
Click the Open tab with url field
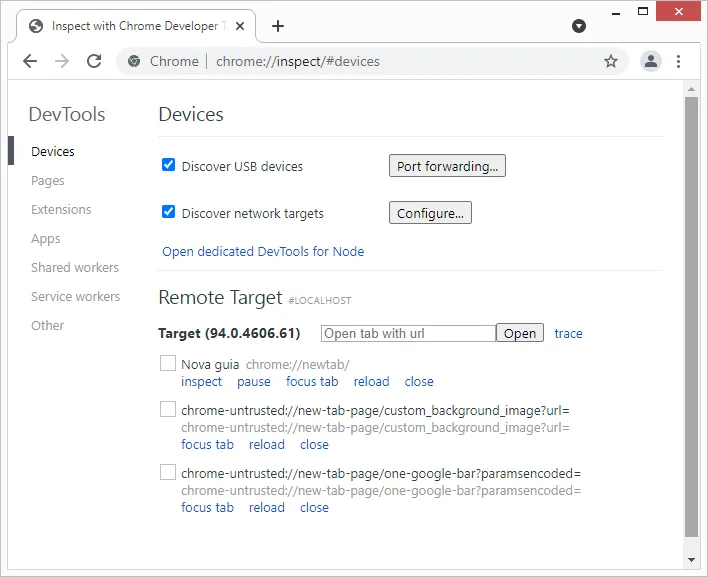point(408,333)
